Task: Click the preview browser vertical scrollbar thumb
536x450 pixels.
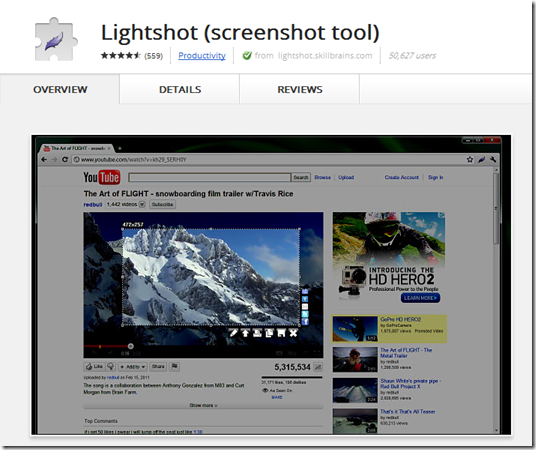Action: (x=496, y=209)
